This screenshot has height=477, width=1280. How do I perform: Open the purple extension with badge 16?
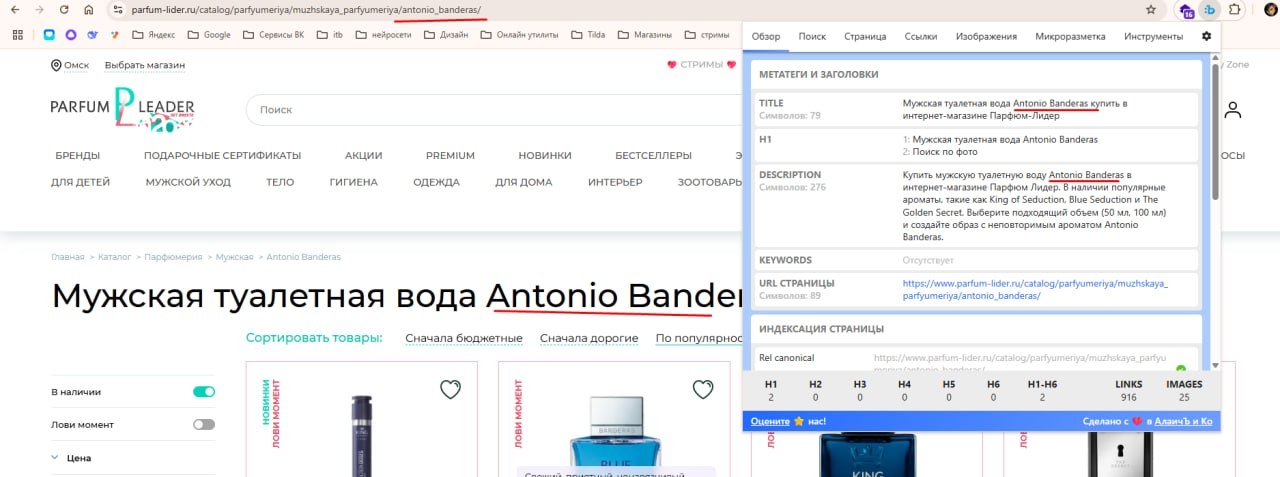click(x=1186, y=10)
